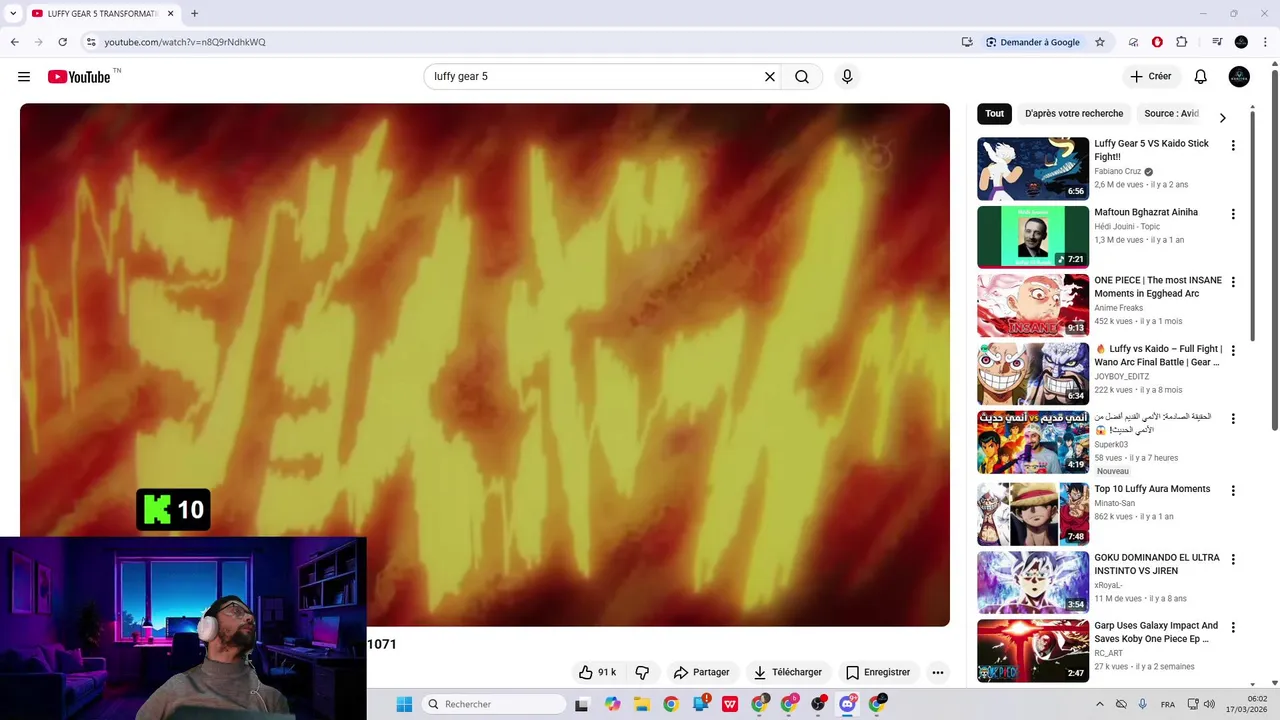The width and height of the screenshot is (1280, 720).
Task: Clear the search box with the X
Action: click(x=770, y=77)
